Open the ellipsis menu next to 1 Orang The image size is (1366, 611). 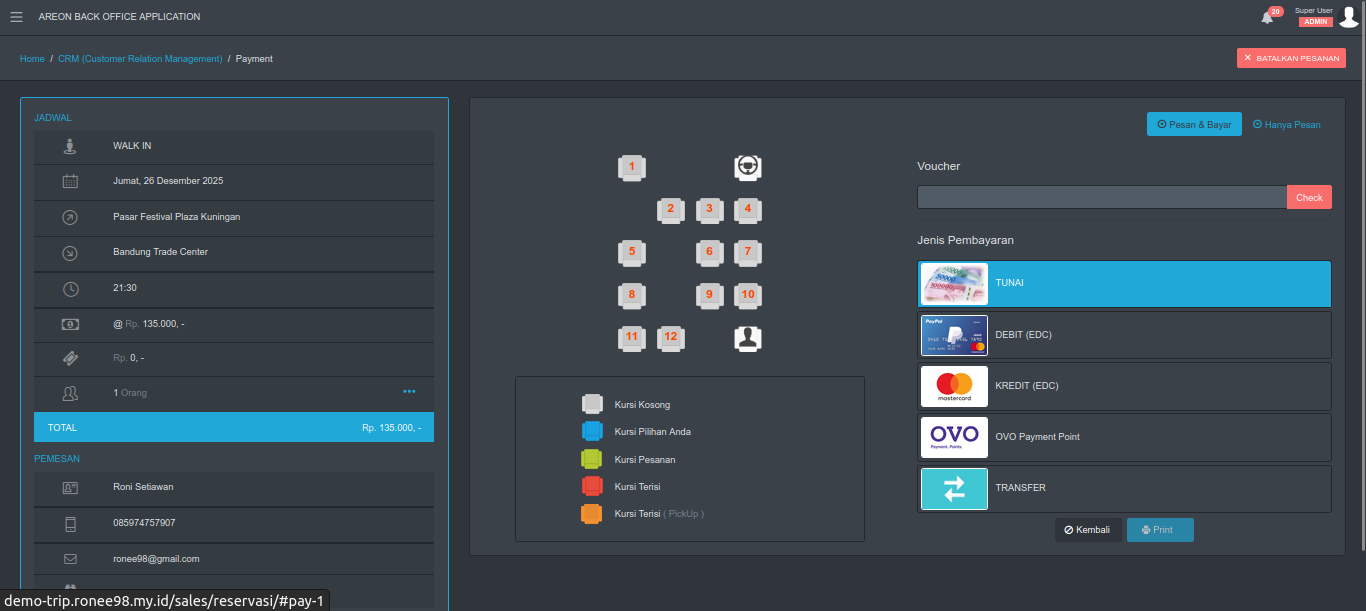[x=409, y=391]
